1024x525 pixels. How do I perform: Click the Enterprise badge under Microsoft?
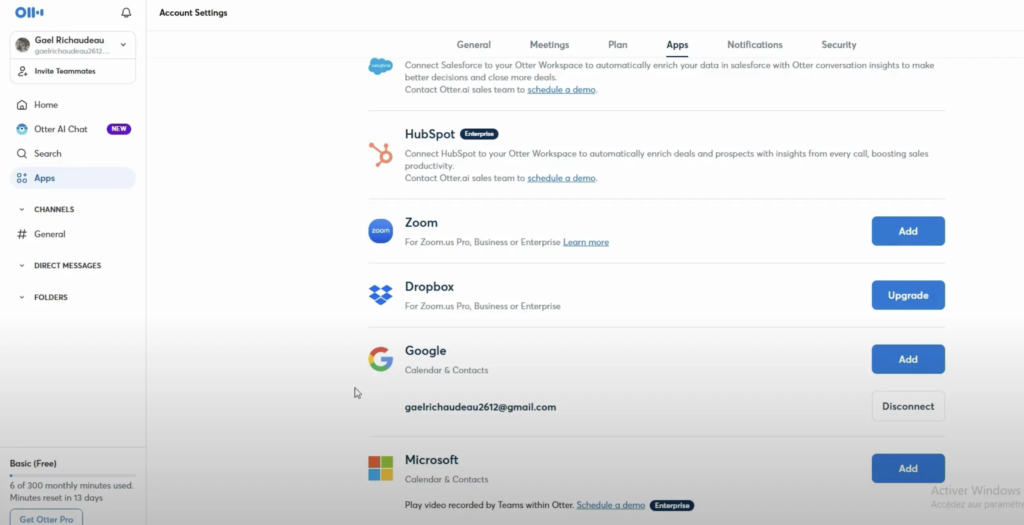[x=672, y=505]
